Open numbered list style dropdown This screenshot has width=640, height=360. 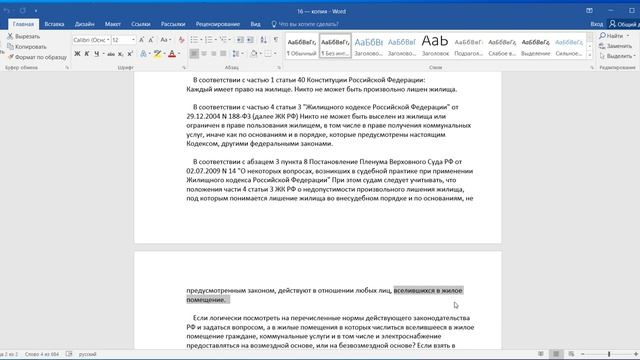pos(216,40)
